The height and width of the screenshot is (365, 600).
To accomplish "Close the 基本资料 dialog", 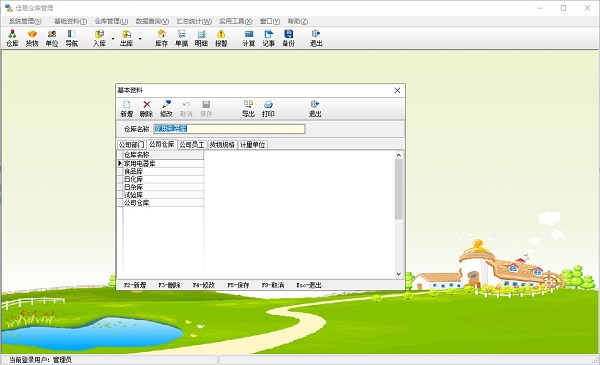I will 397,90.
